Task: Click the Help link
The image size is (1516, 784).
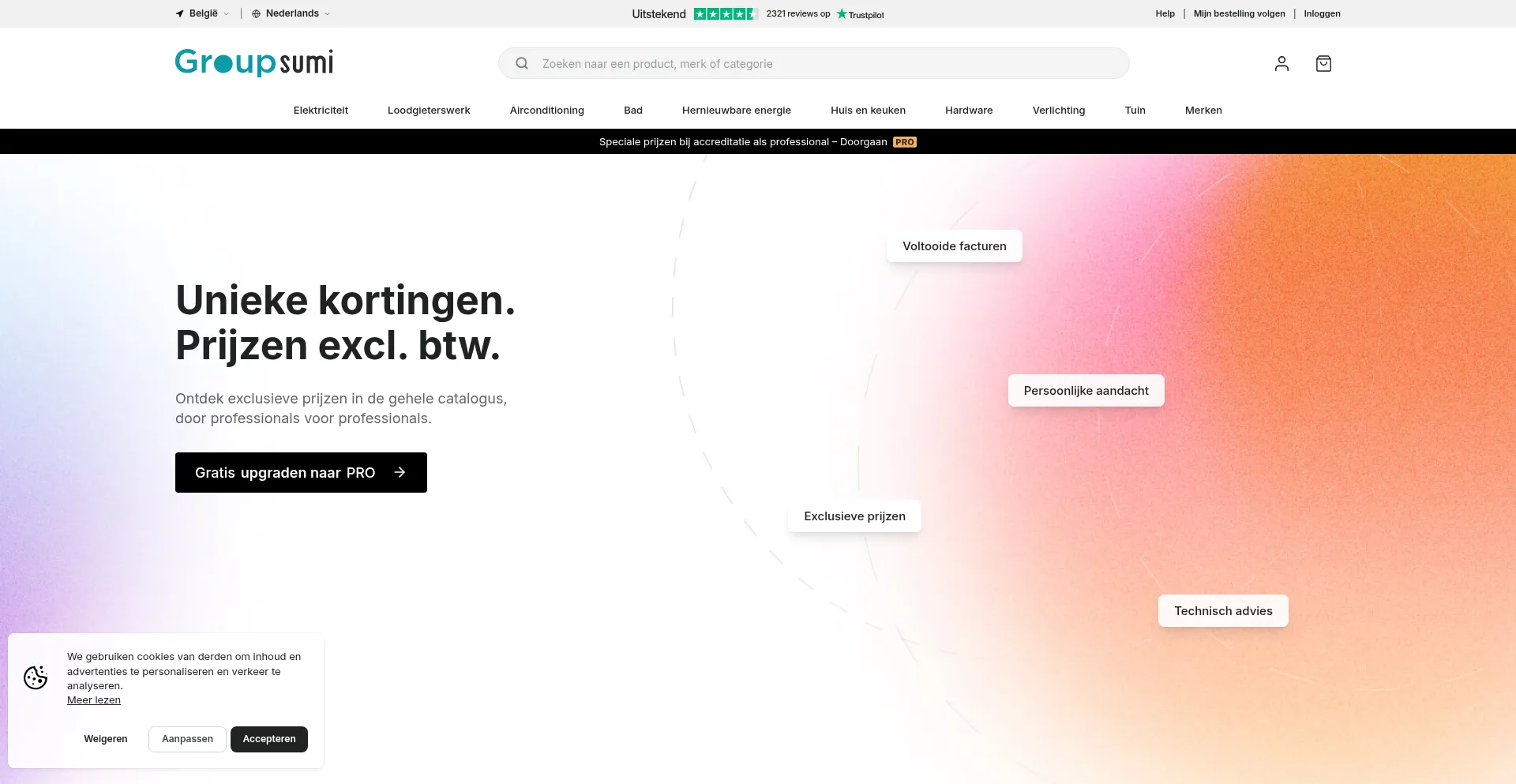Action: tap(1165, 13)
